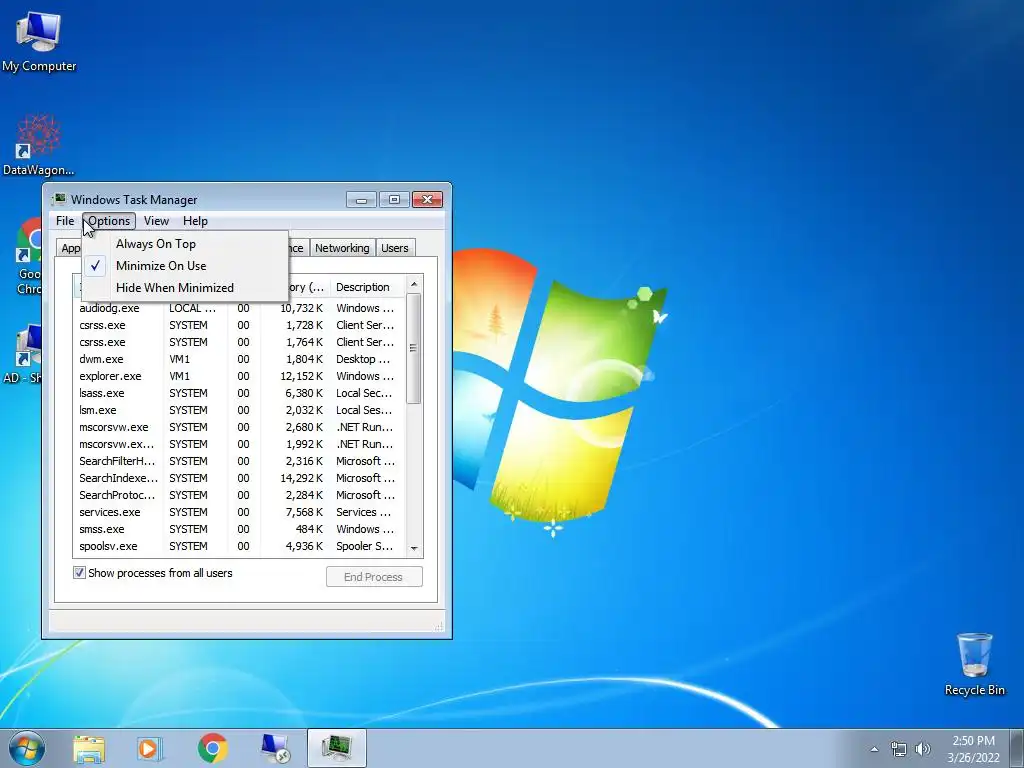Select the lsm.exe process

[x=239, y=409]
